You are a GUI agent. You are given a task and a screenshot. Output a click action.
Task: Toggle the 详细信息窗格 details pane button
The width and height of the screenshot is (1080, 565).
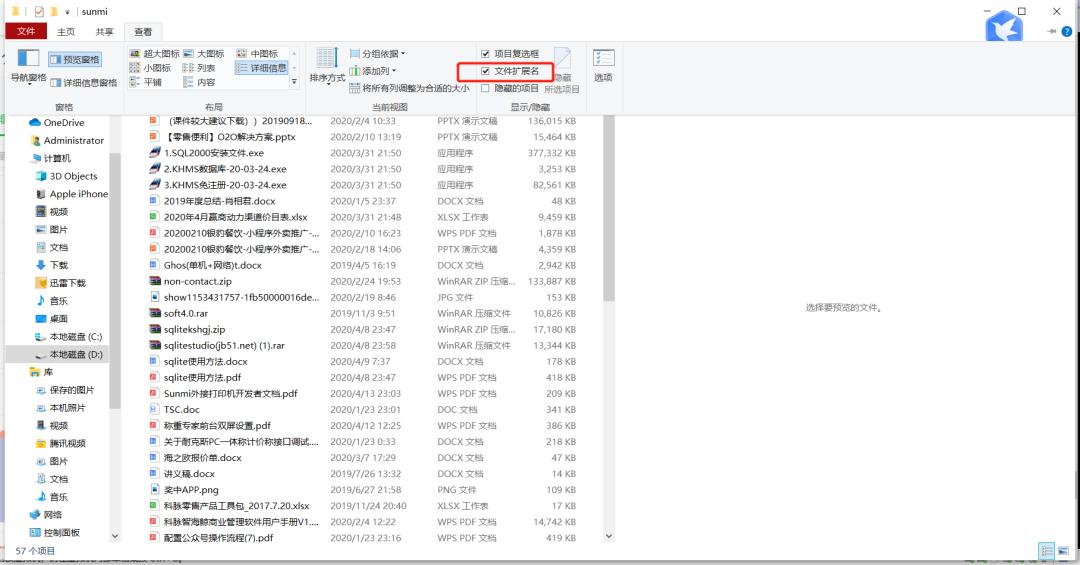pos(83,83)
